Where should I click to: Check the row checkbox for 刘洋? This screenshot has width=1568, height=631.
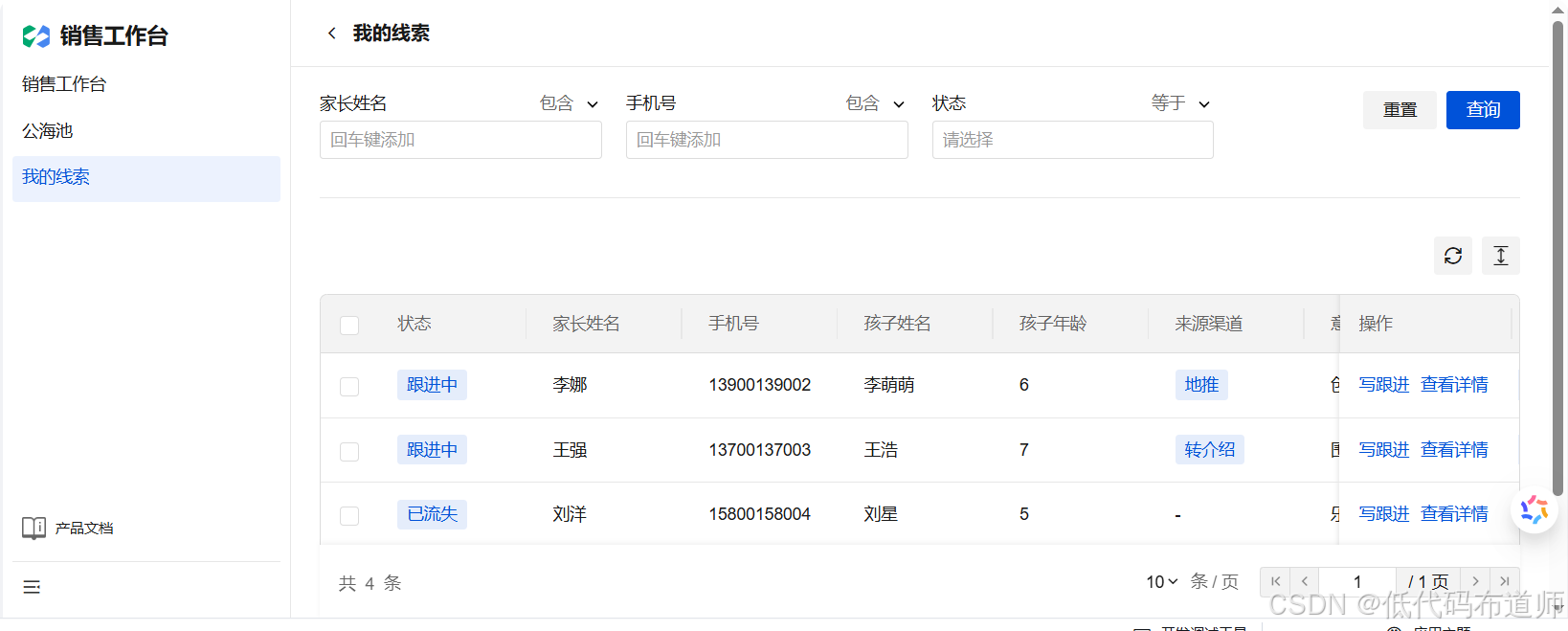(x=349, y=515)
